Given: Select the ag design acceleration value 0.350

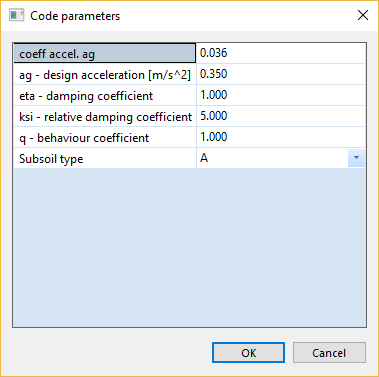Looking at the screenshot, I should 281,74.
